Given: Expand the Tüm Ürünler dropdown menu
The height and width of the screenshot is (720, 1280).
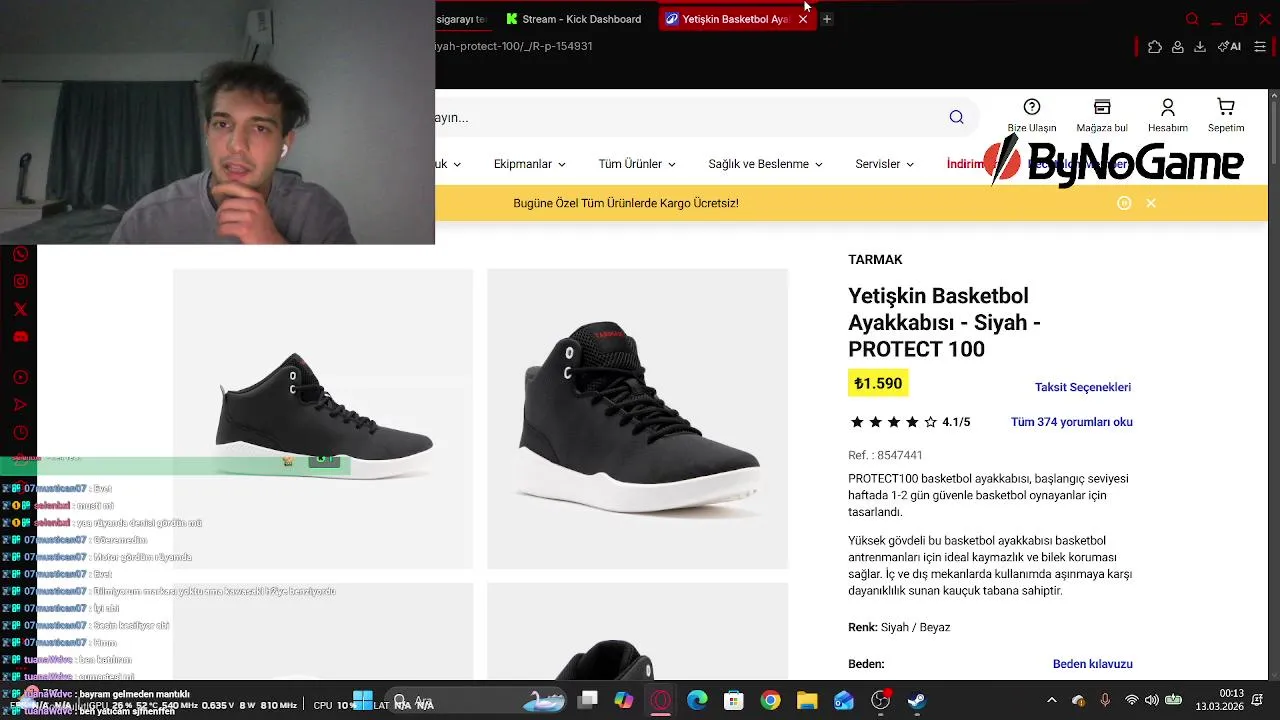Looking at the screenshot, I should point(637,164).
